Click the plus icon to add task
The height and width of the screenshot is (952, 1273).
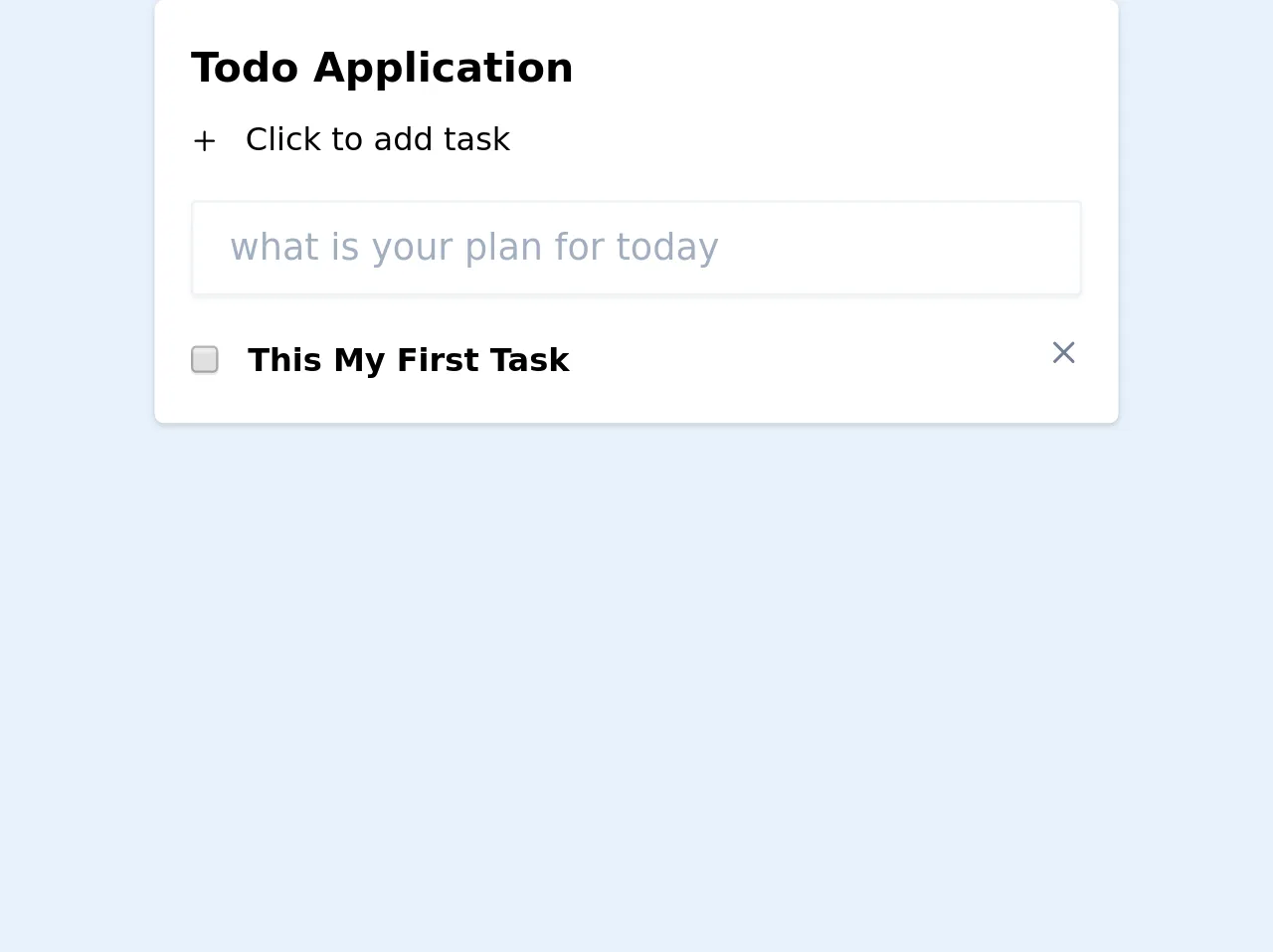204,141
